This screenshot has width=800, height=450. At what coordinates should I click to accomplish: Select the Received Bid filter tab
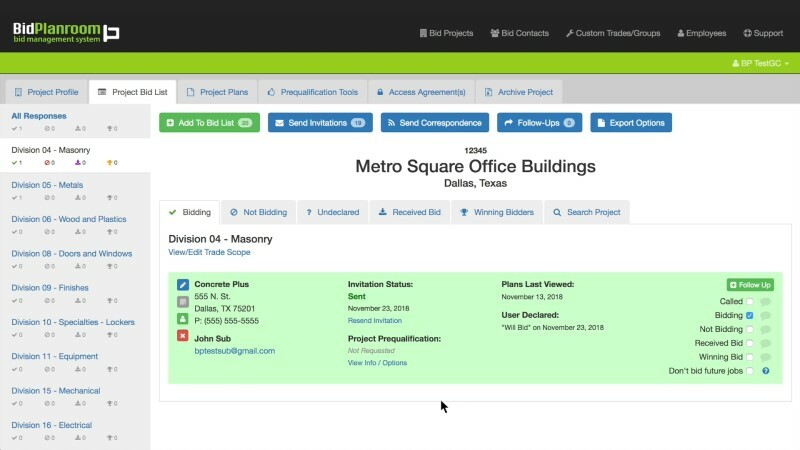click(410, 212)
